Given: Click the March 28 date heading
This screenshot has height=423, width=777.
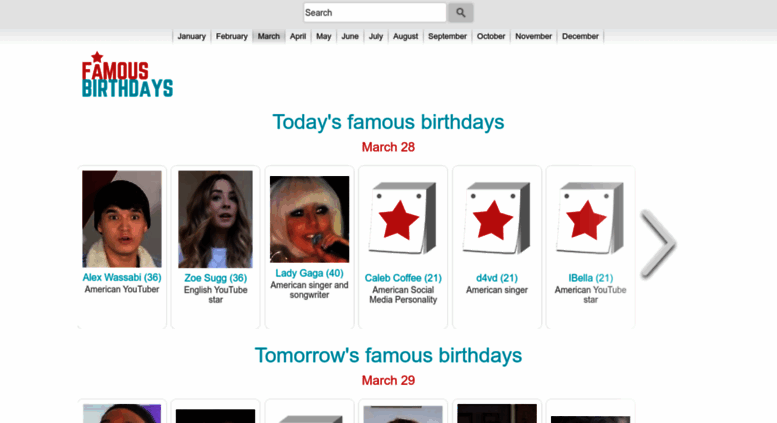Looking at the screenshot, I should (x=388, y=147).
